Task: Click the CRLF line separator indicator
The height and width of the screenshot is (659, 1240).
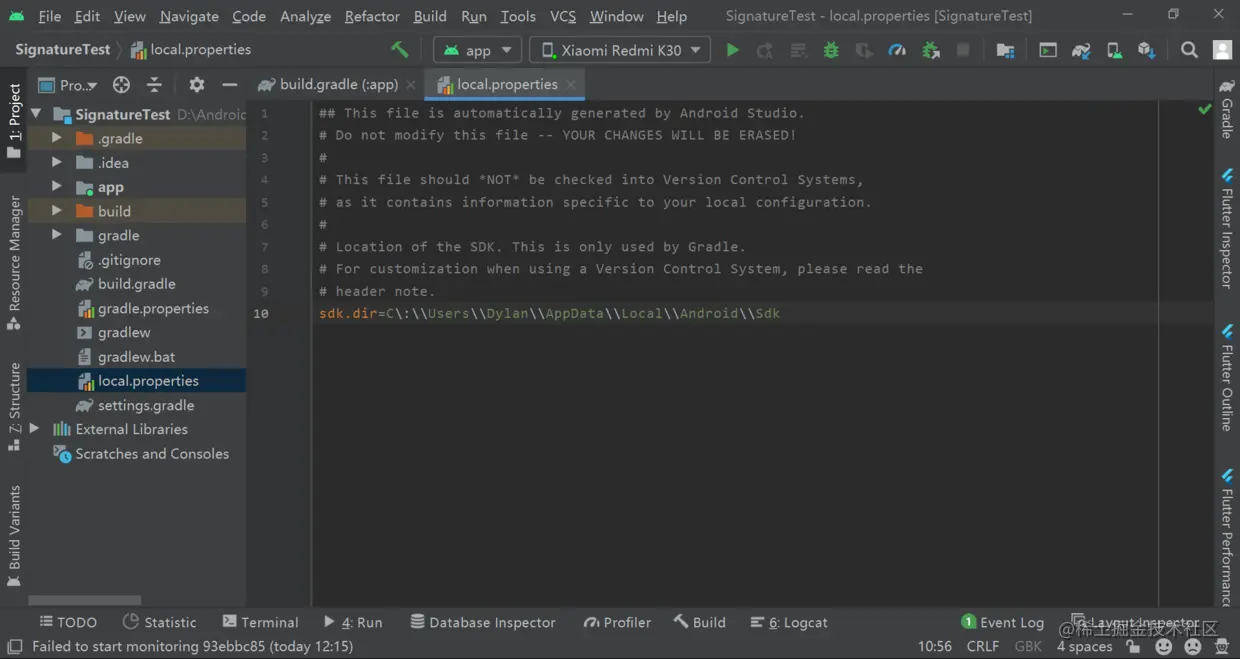Action: [x=983, y=646]
